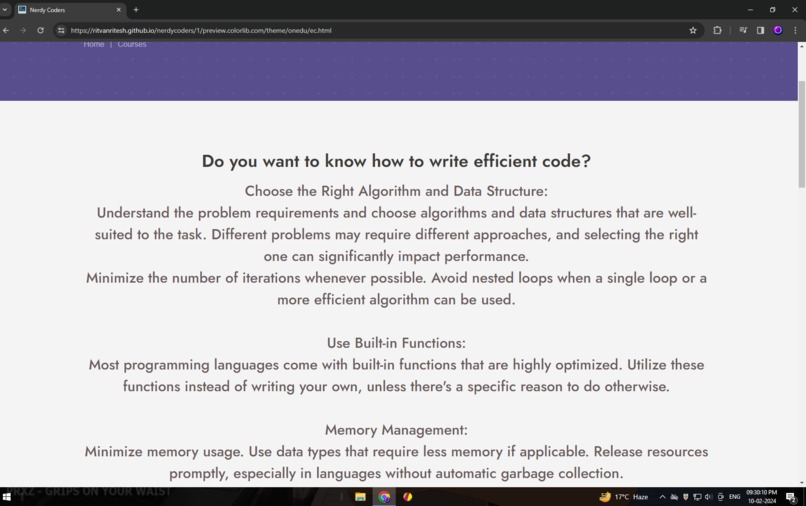The image size is (806, 506).
Task: Click the 'Use Built-in Functions:' subheading
Action: click(x=396, y=342)
